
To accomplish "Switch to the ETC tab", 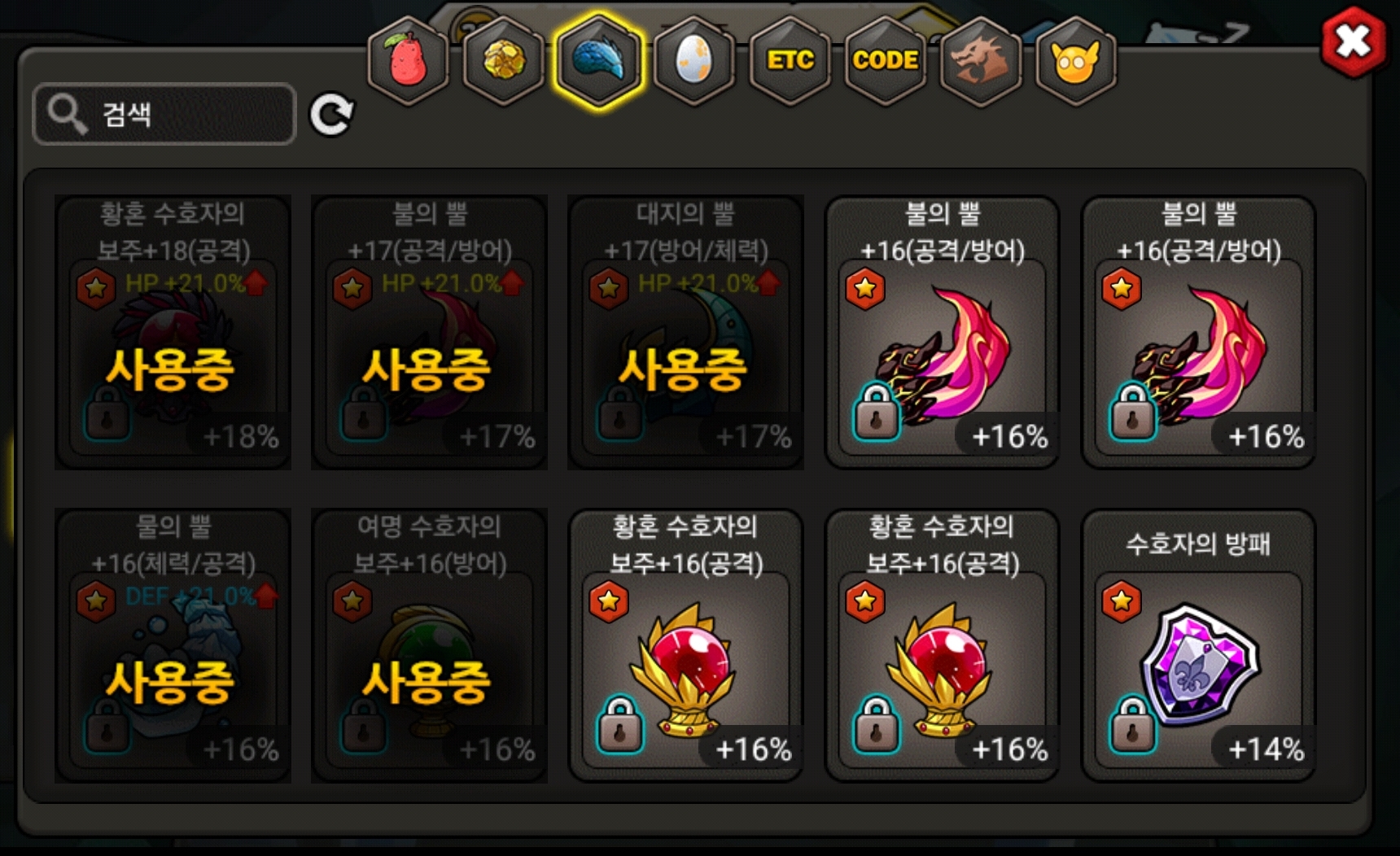I will (790, 61).
